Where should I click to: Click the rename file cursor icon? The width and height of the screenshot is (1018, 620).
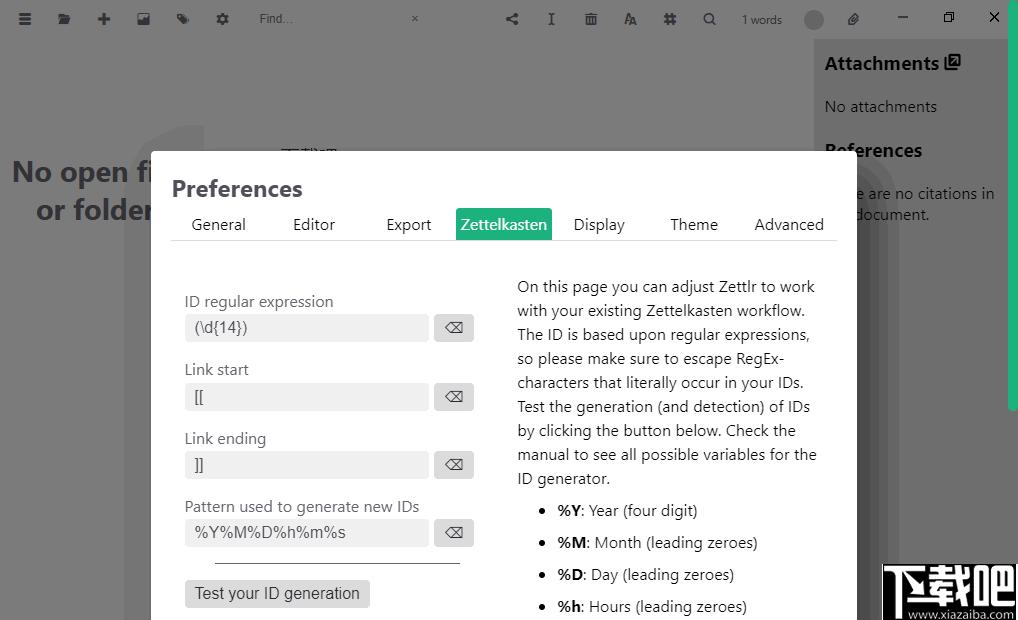click(x=551, y=19)
